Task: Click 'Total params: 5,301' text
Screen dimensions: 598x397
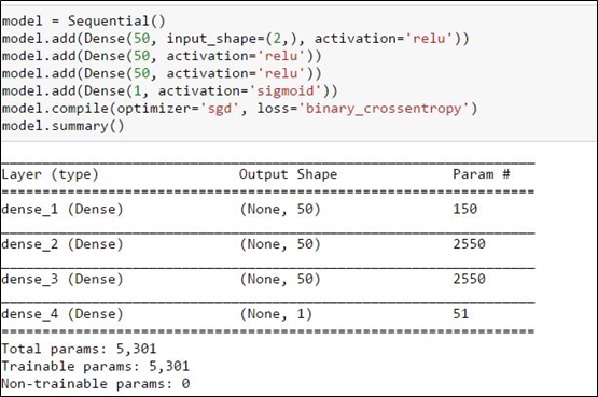Action: click(79, 349)
